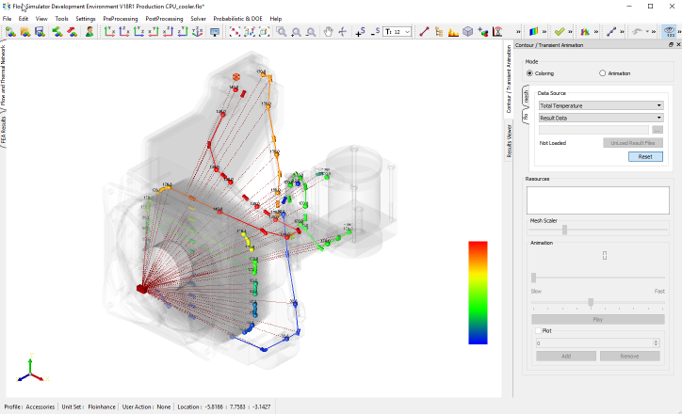
Task: Click the pan hand tool icon
Action: click(328, 32)
